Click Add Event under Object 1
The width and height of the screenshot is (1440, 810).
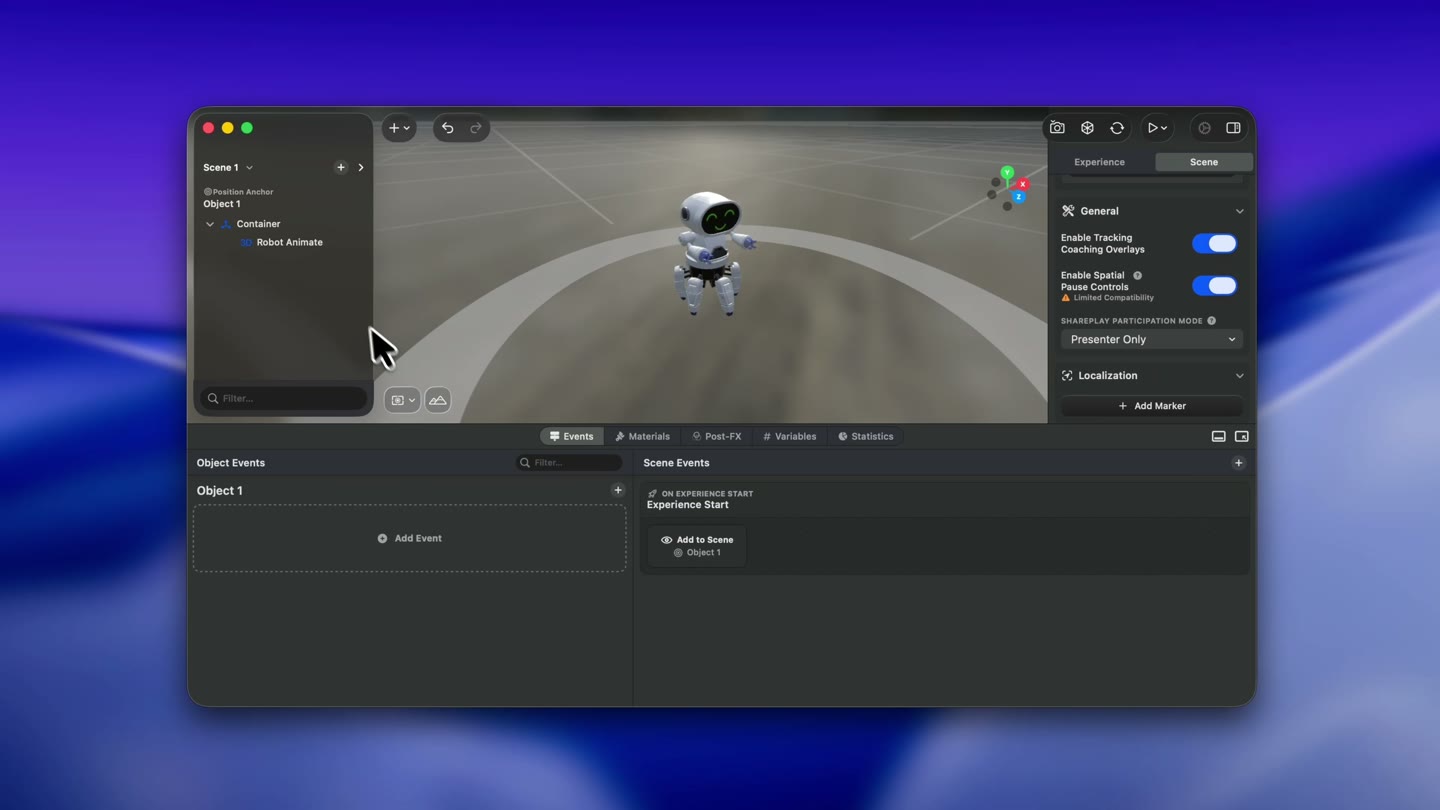[x=410, y=538]
